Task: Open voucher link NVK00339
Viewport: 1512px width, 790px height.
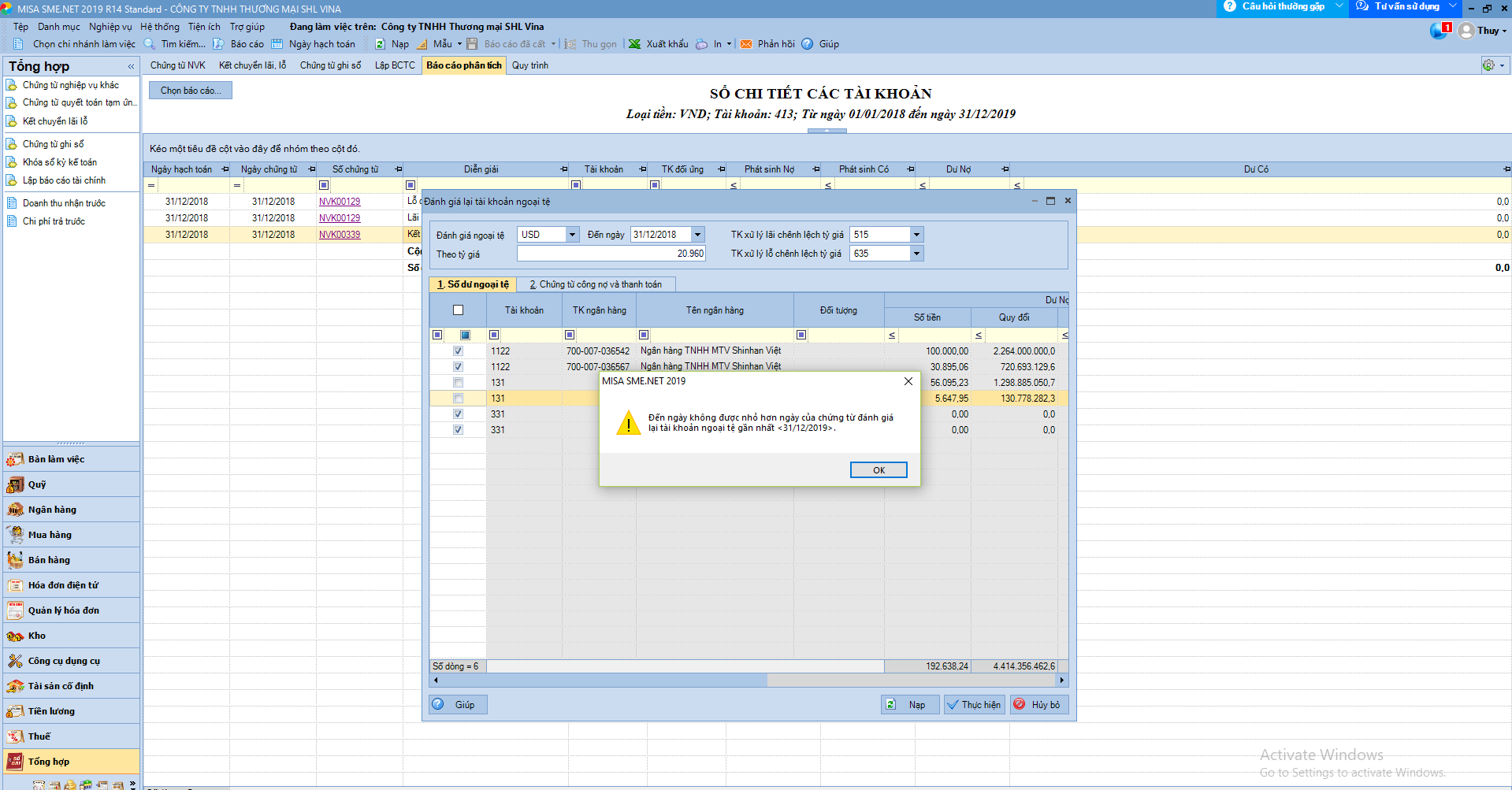Action: (x=340, y=235)
